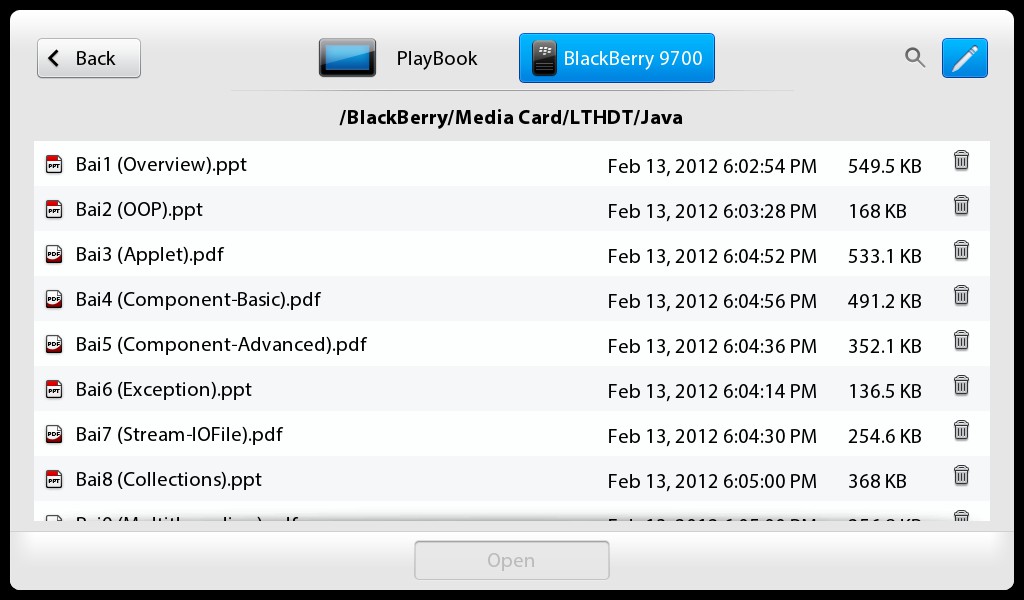Click the BlackBerry phone icon in the tab
Screen dimensions: 1024x600
pos(543,59)
